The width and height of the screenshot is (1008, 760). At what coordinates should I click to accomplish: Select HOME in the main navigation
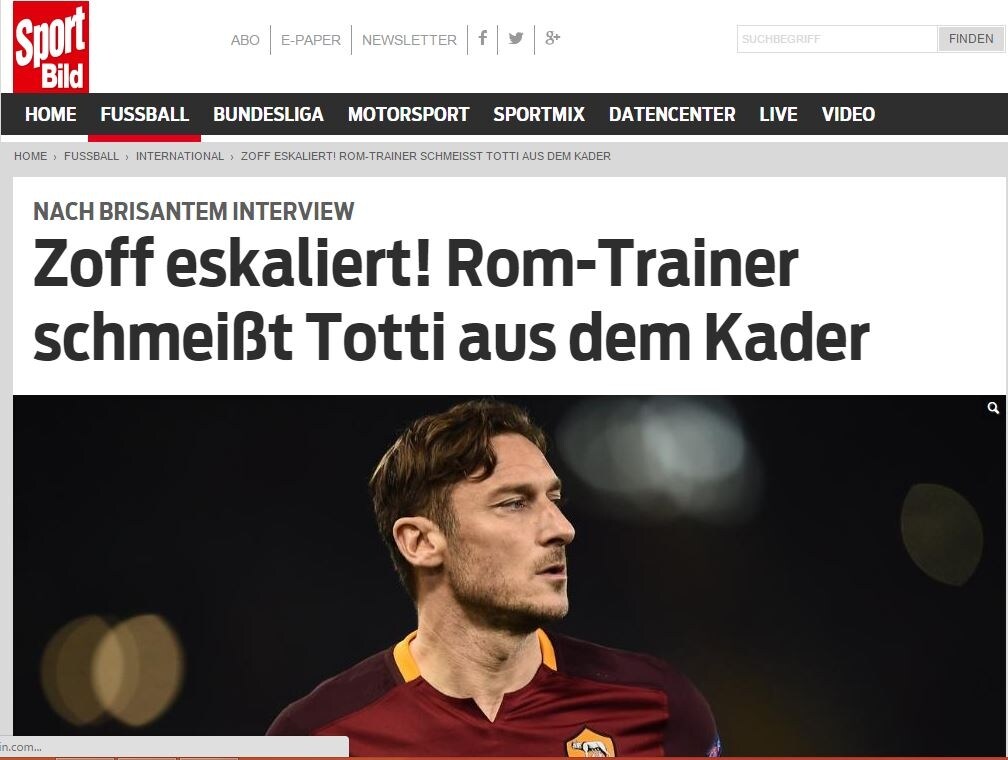coord(50,114)
